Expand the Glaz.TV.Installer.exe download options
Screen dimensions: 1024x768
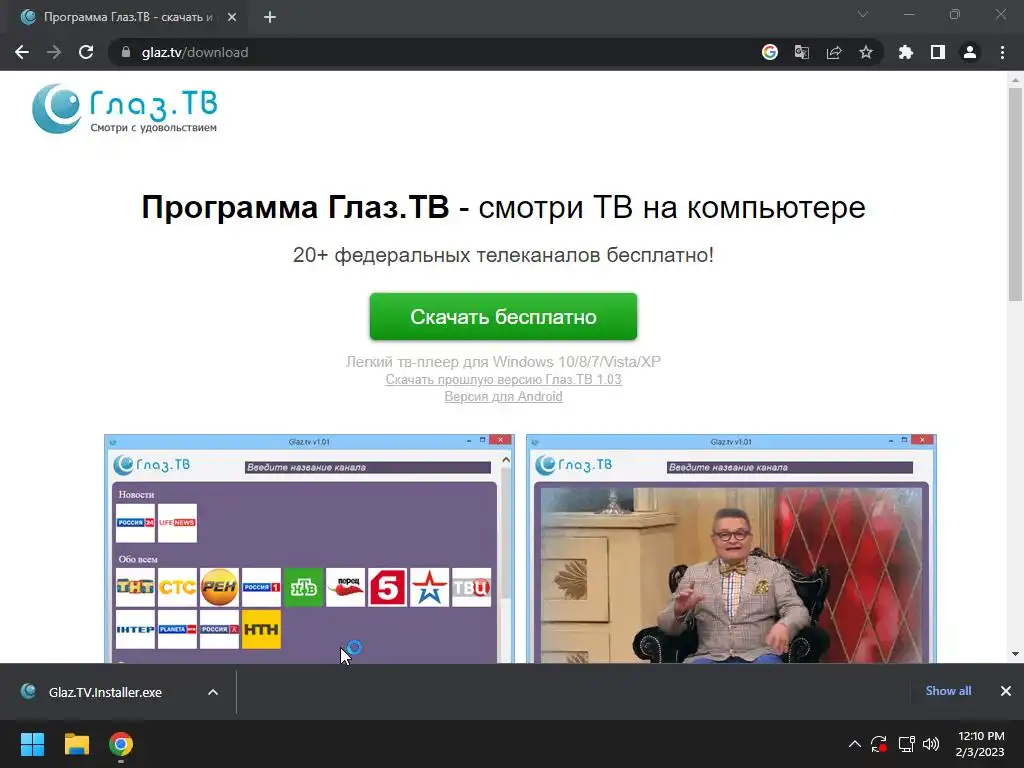click(x=213, y=692)
